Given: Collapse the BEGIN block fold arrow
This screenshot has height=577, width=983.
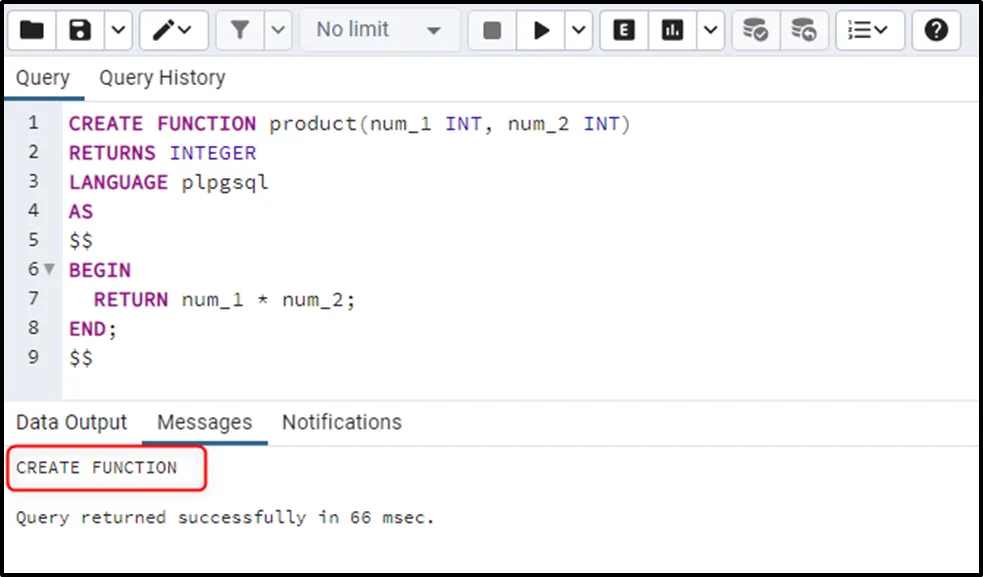Looking at the screenshot, I should click(49, 270).
